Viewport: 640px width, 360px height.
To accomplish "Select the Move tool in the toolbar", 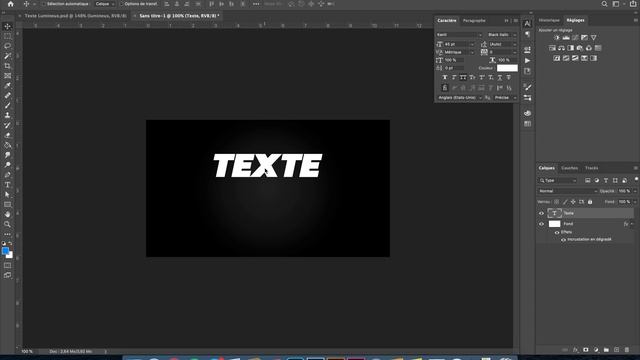I will pos(7,27).
